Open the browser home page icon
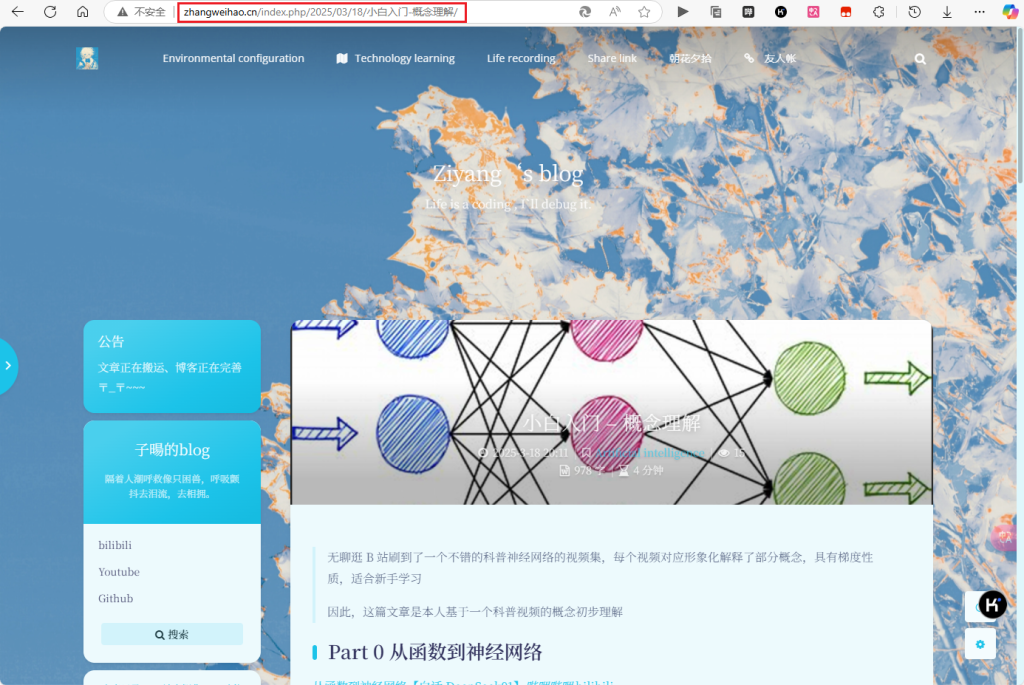This screenshot has width=1024, height=685. [x=82, y=12]
